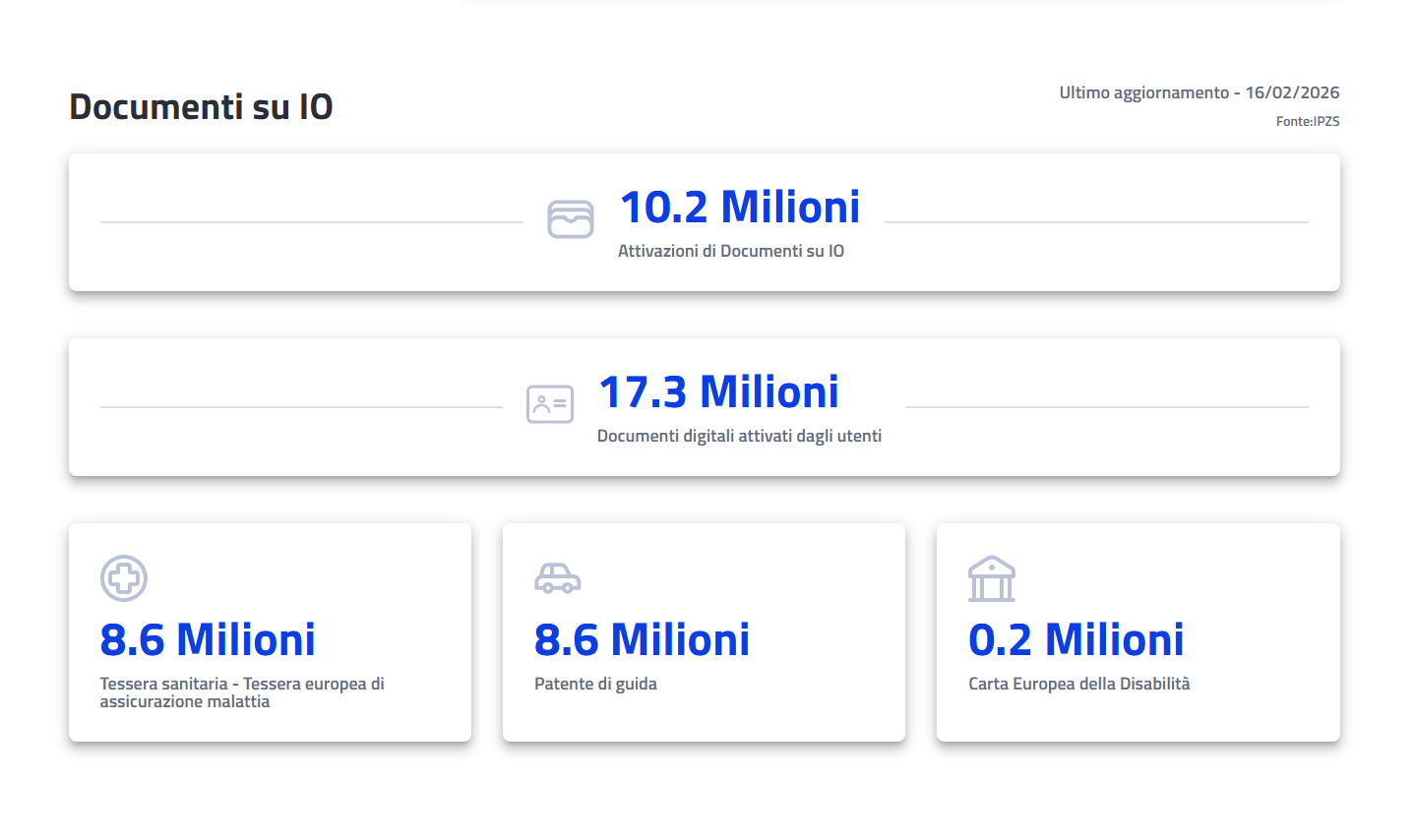Image resolution: width=1414 pixels, height=840 pixels.
Task: Click the car icon for driving licence
Action: [557, 578]
